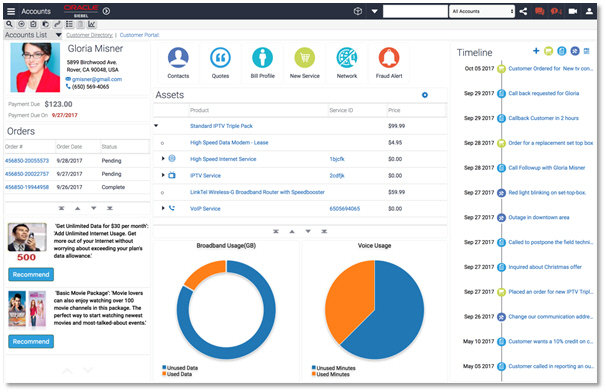Open the share icon in top bar
Screen dimensions: 606x392
[x=523, y=11]
